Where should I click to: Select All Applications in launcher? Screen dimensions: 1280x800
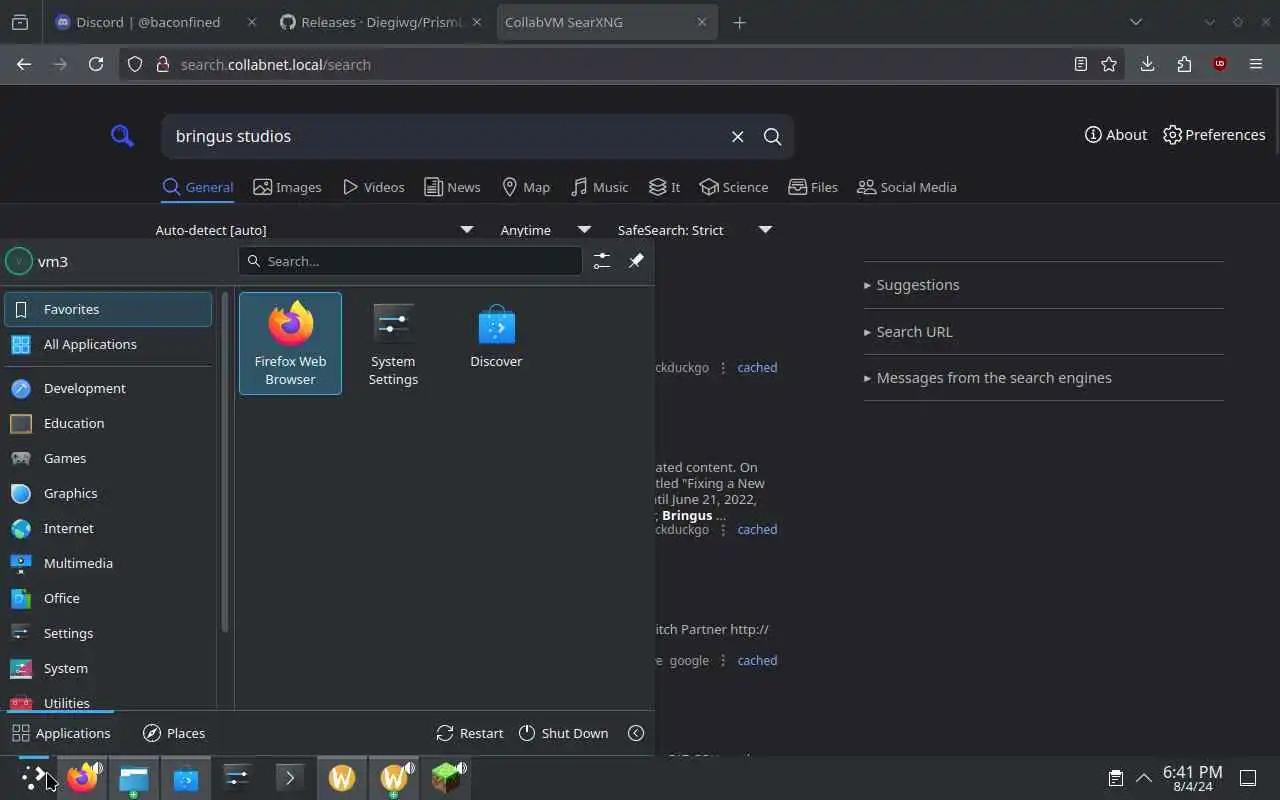pyautogui.click(x=108, y=344)
